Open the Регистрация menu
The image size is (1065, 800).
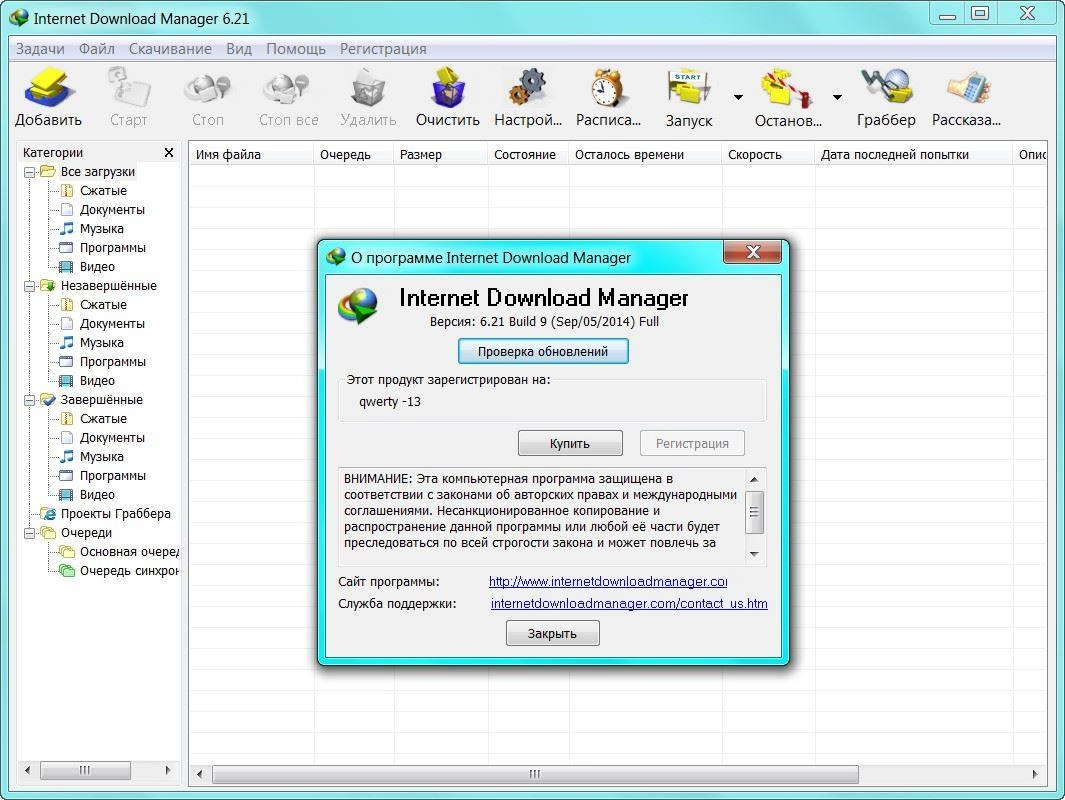pyautogui.click(x=383, y=49)
